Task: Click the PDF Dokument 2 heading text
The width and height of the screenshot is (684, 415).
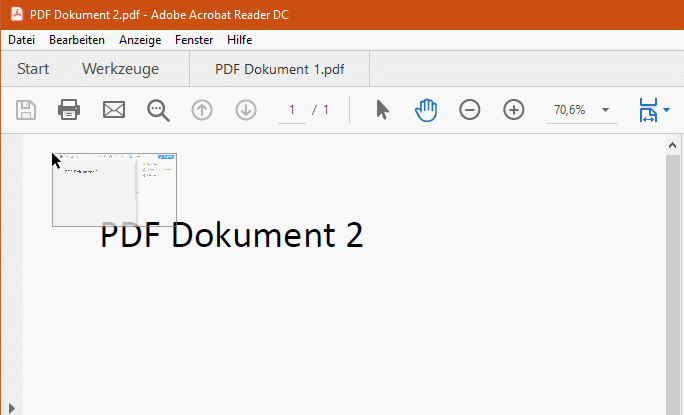Action: click(x=232, y=235)
